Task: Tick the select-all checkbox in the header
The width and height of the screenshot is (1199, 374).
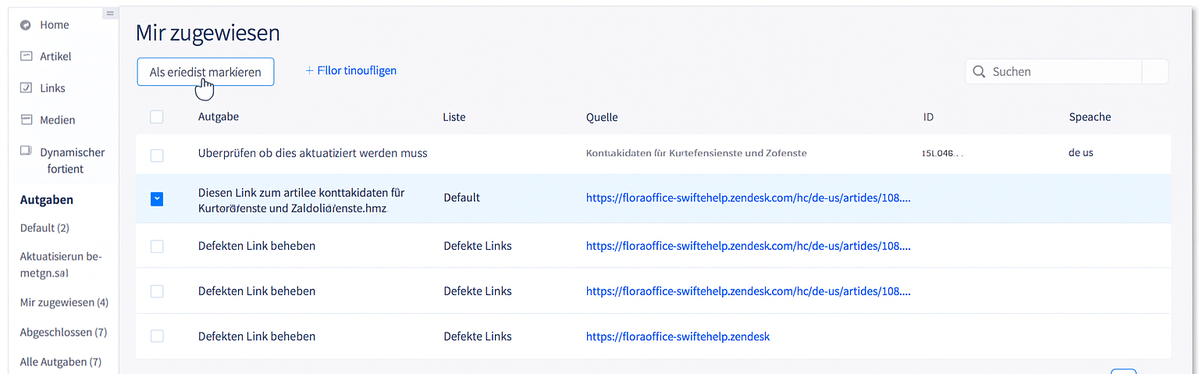Action: point(157,117)
